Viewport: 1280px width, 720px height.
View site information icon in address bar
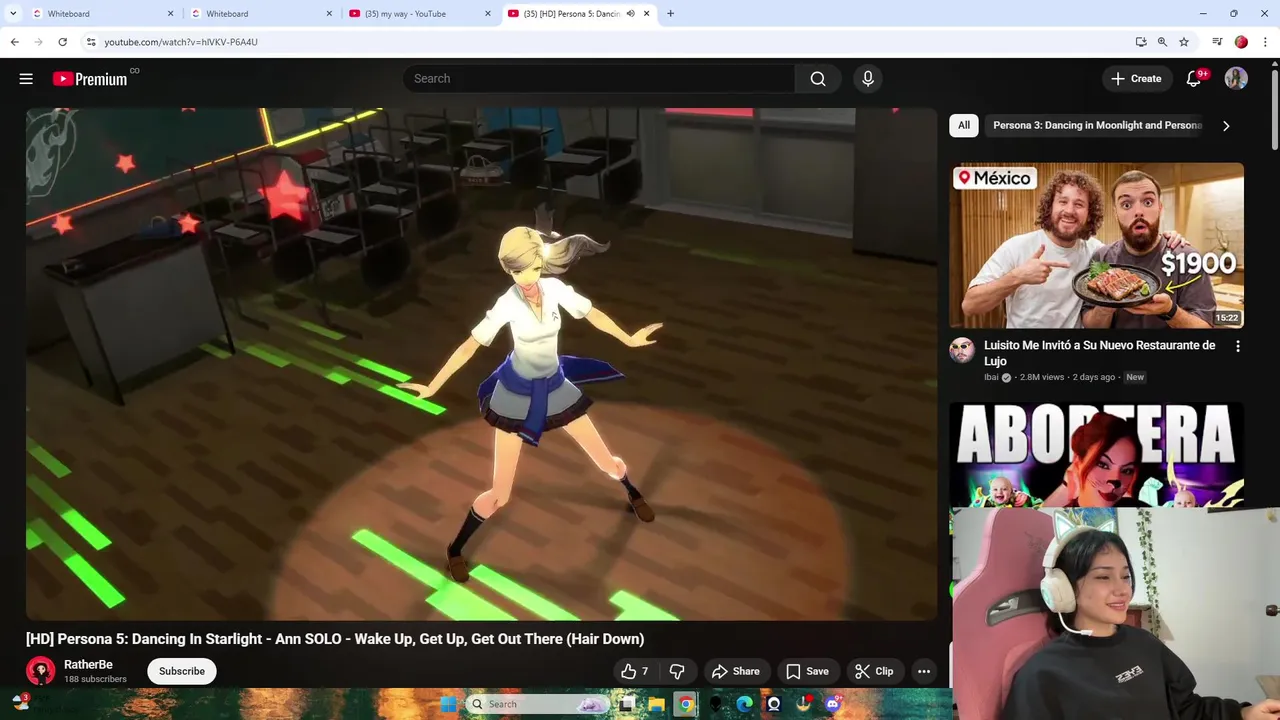coord(91,42)
